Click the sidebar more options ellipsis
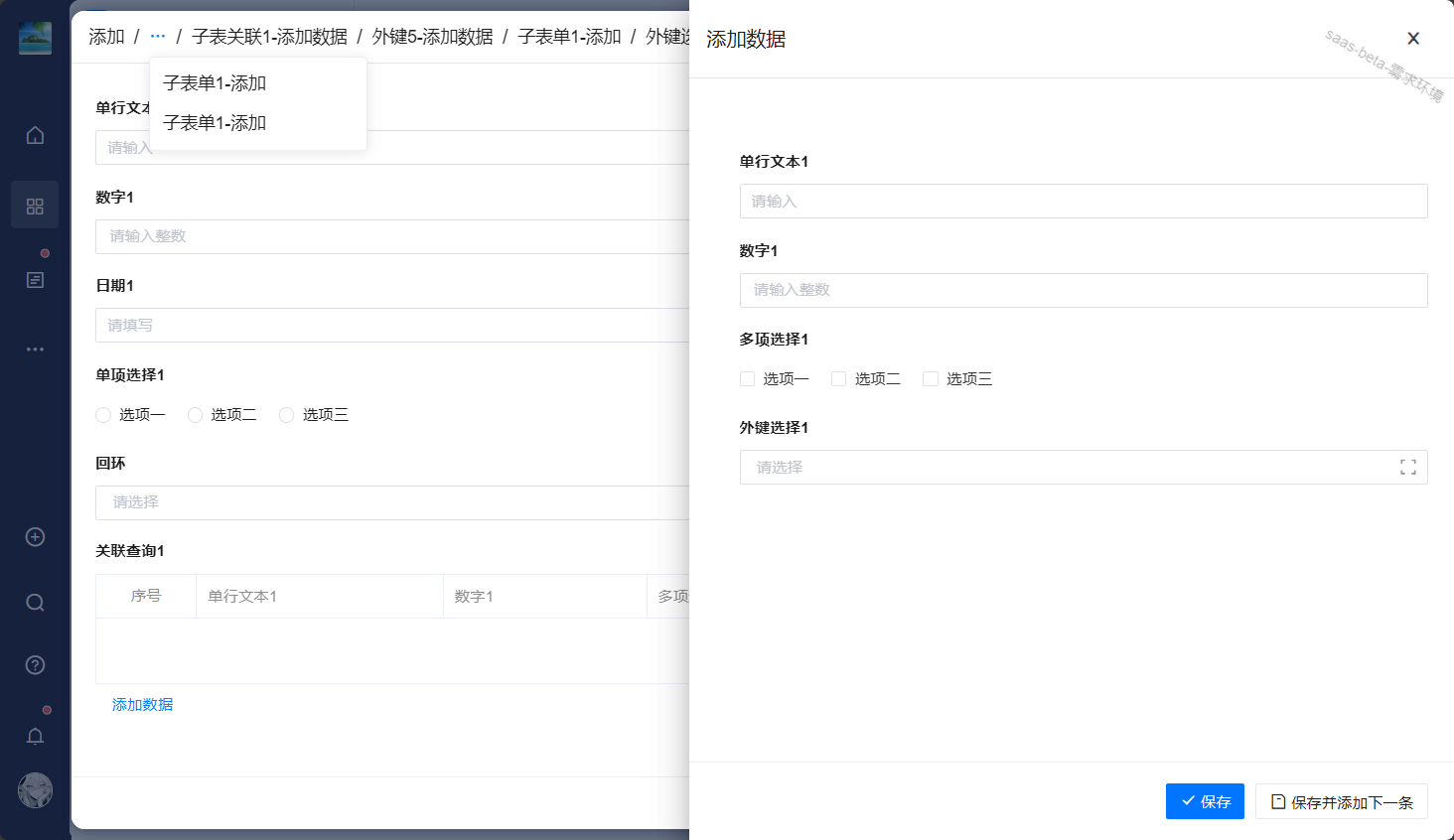The image size is (1454, 840). click(35, 350)
